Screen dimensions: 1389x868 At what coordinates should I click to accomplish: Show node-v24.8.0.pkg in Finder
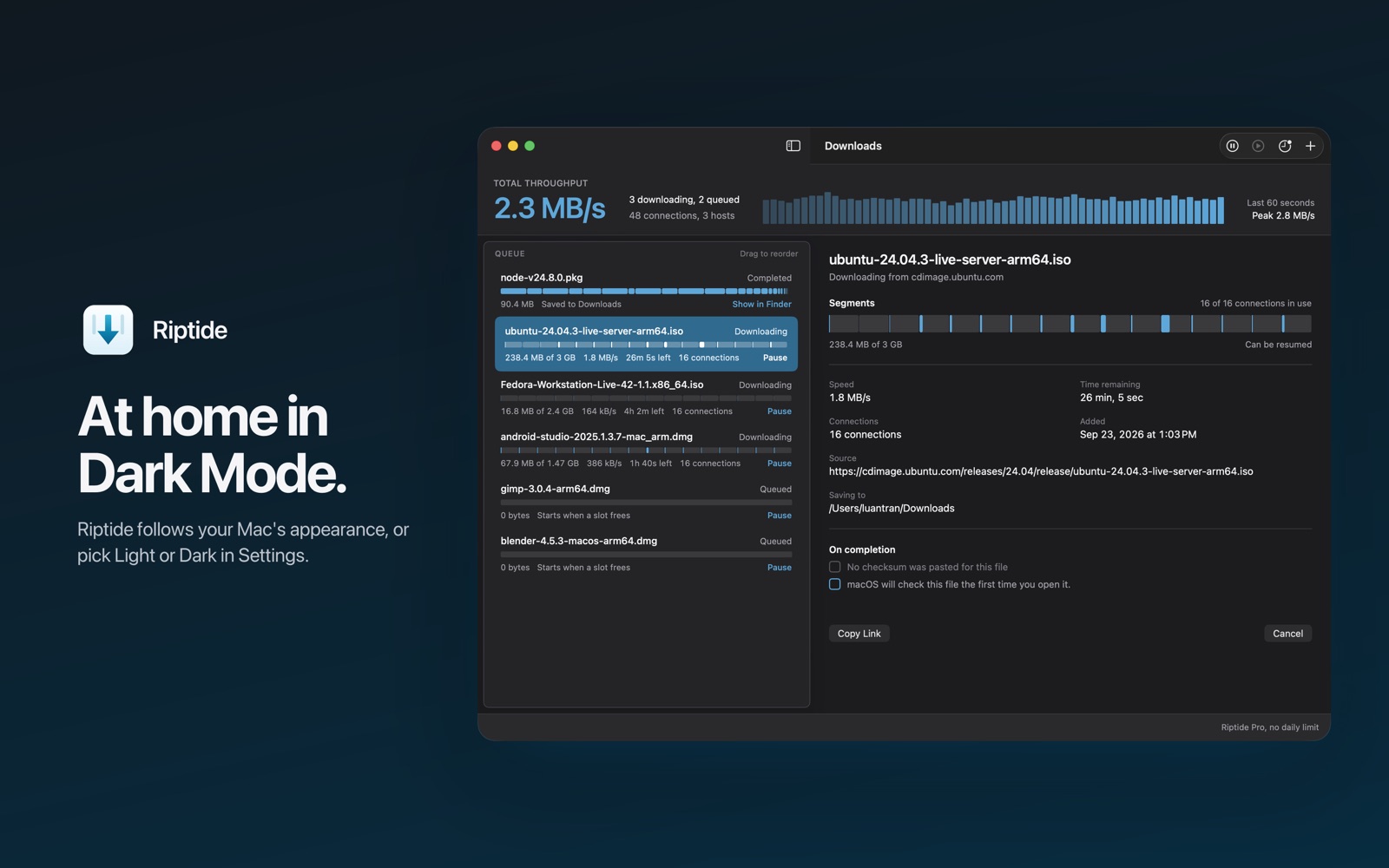point(761,305)
